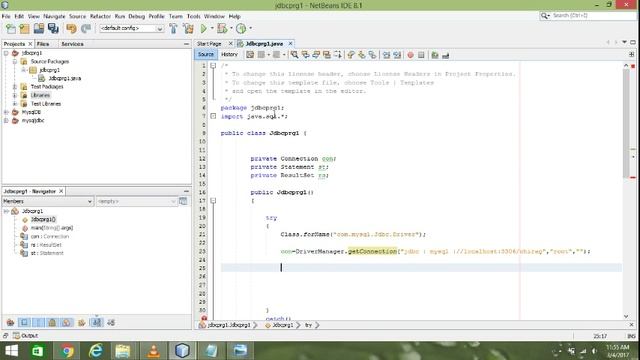This screenshot has height=360, width=640.
Task: Click the Open Project toolbar icon
Action: [x=39, y=28]
